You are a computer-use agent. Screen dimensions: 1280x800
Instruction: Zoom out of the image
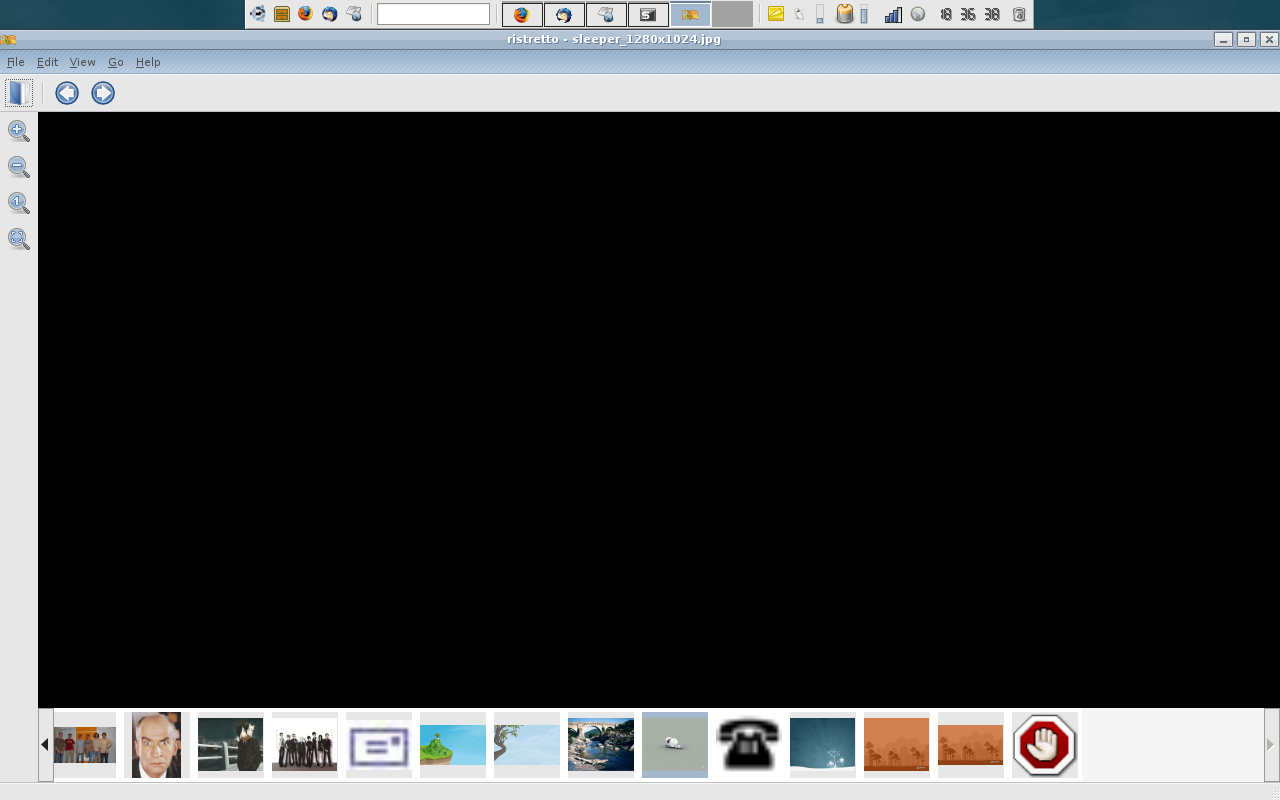(18, 167)
